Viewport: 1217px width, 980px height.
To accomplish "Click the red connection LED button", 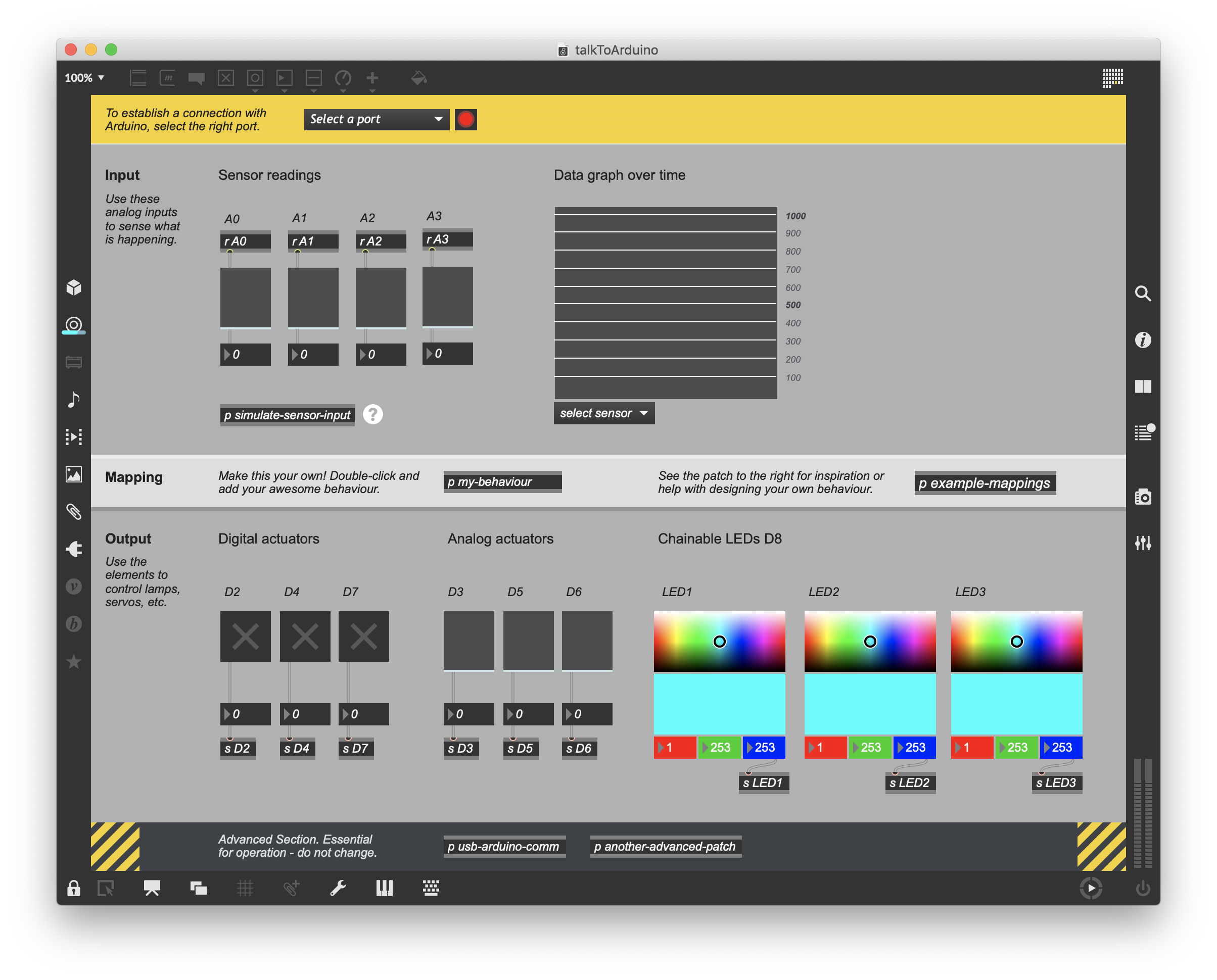I will (x=465, y=119).
